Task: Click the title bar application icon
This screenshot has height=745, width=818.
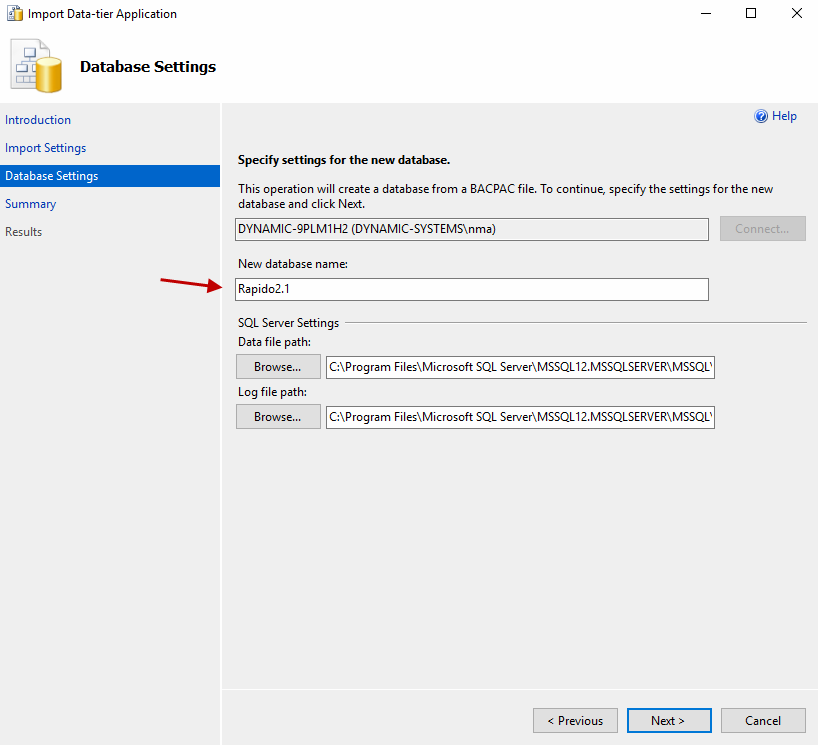Action: point(15,14)
